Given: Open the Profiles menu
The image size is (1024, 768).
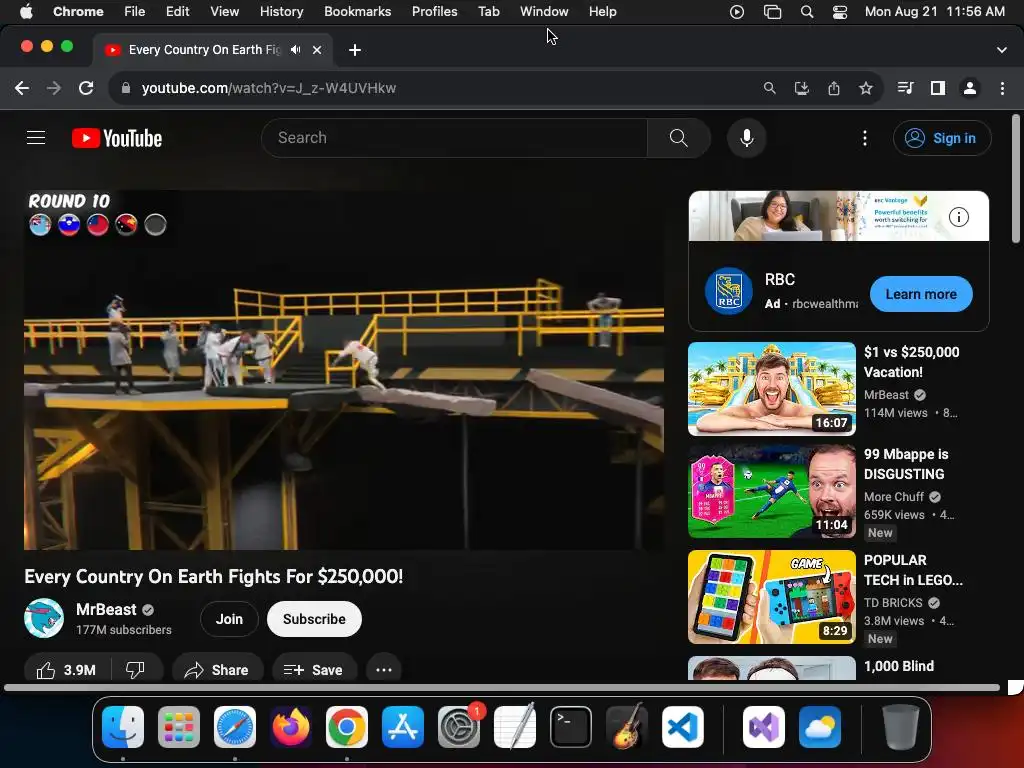Looking at the screenshot, I should pos(434,12).
